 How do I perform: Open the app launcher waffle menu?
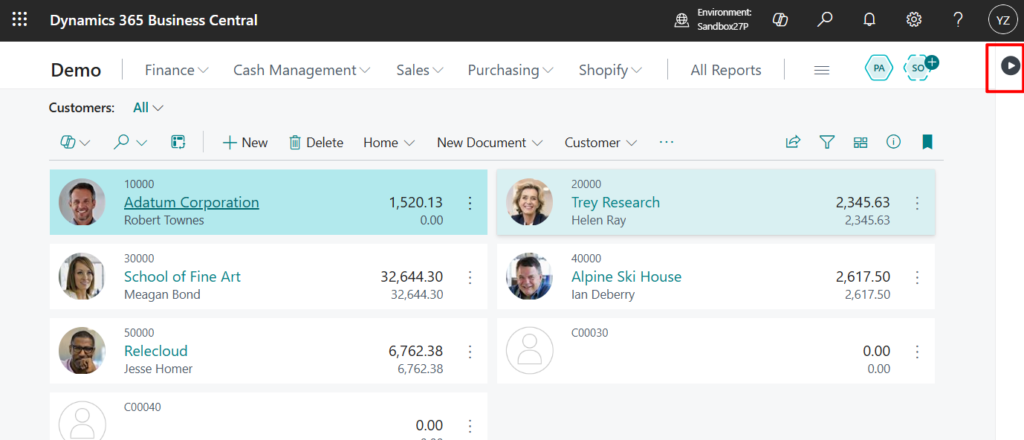point(20,20)
